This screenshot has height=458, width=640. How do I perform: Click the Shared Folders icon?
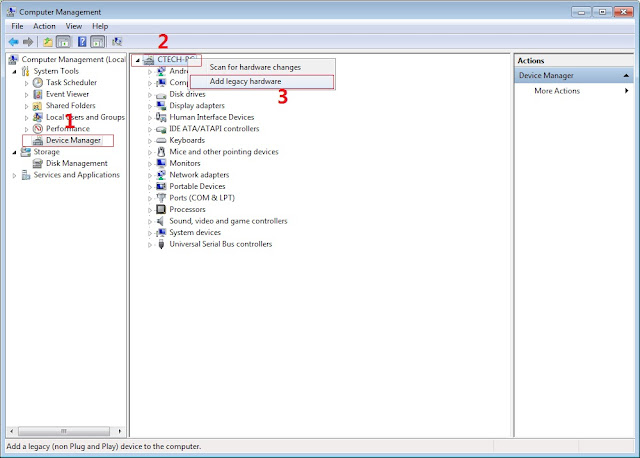point(37,106)
